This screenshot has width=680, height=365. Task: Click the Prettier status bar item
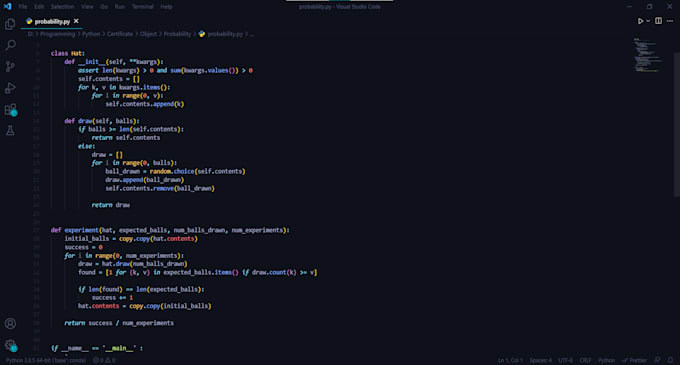[634, 360]
